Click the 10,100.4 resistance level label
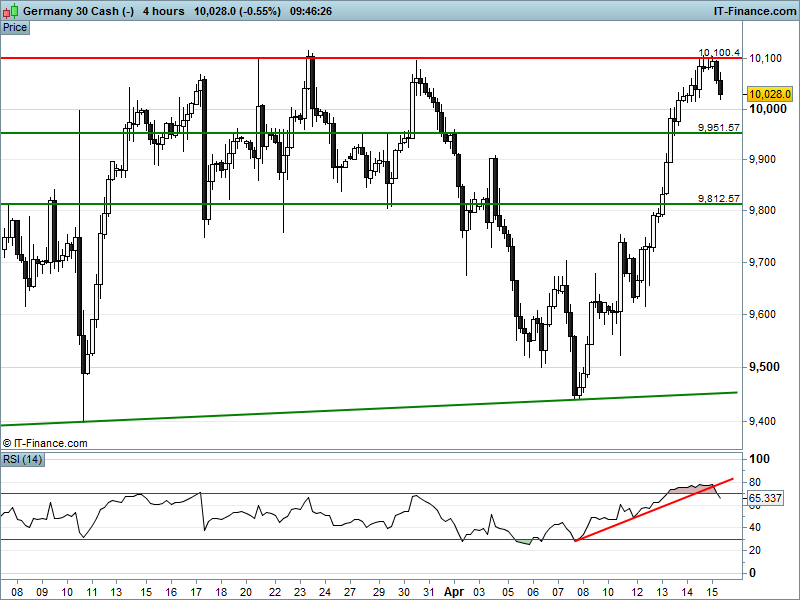This screenshot has width=800, height=600. click(x=719, y=53)
